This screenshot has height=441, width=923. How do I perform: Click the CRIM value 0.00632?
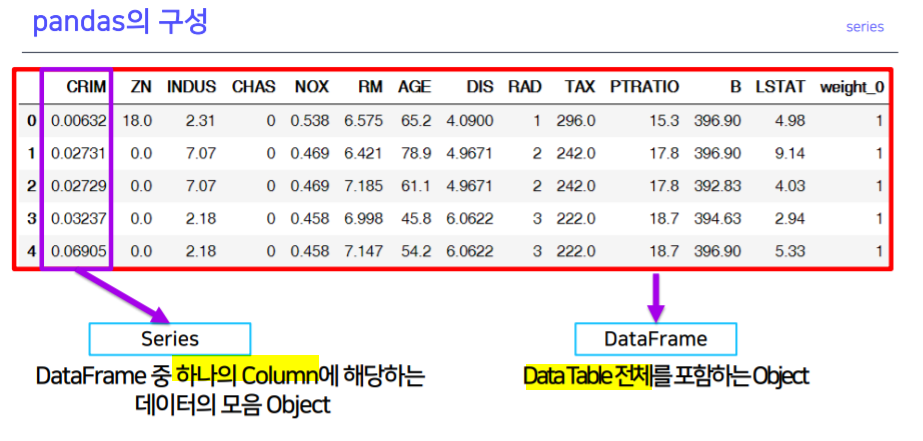tap(79, 121)
